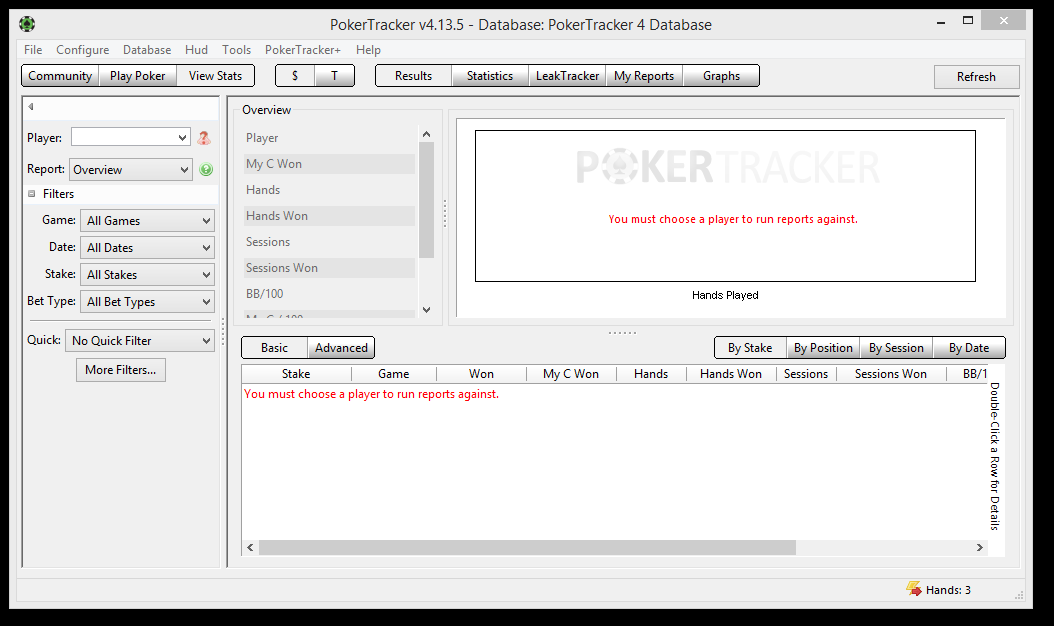This screenshot has width=1054, height=626.
Task: Click the report table horizontal scrollbar thumb
Action: [x=528, y=547]
